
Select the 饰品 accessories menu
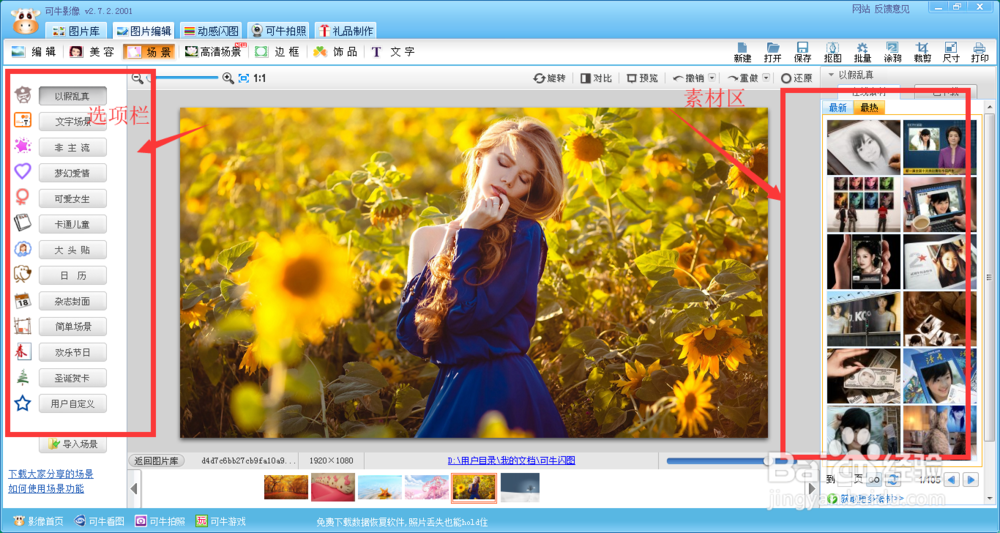[x=335, y=52]
